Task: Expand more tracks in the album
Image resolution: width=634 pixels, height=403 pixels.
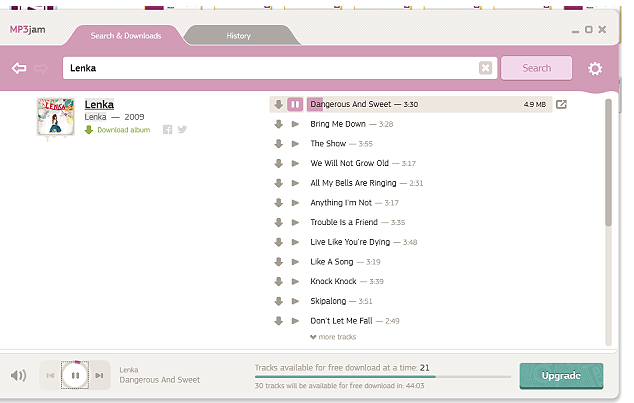Action: click(x=333, y=337)
